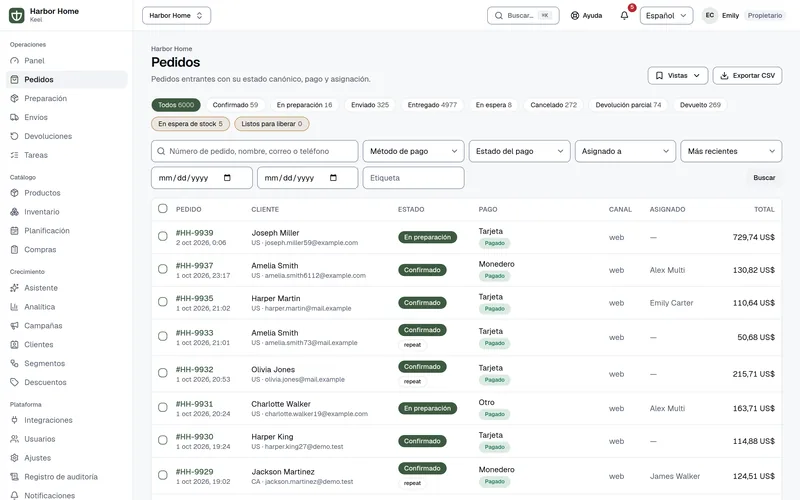Click the Registro de auditoría icon
Viewport: 800px width, 500px height.
[x=14, y=477]
